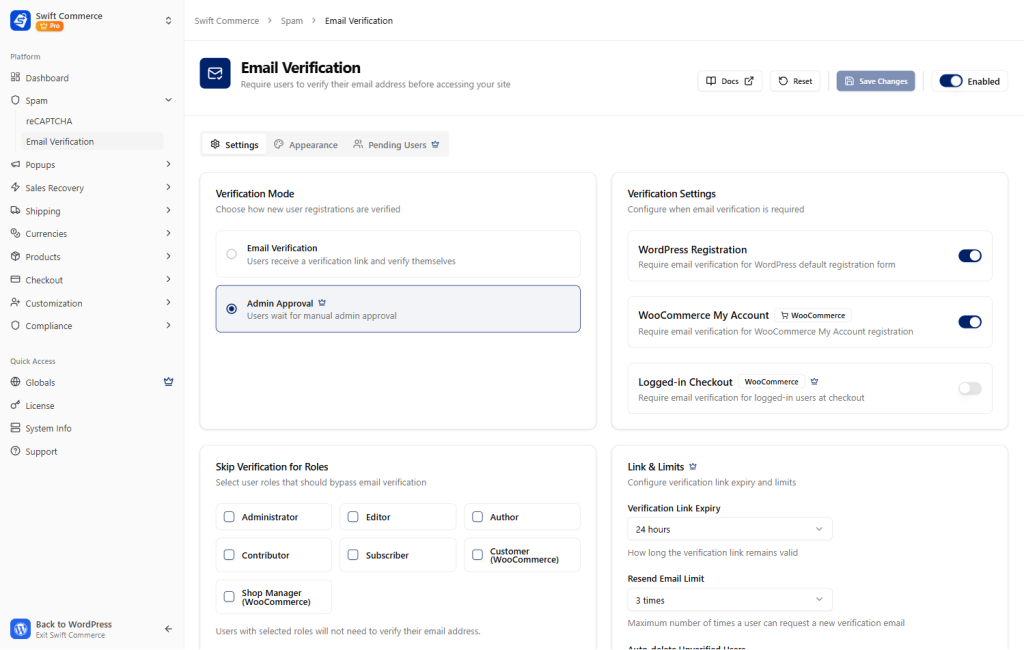
Task: Click the Shipping truck icon
Action: (x=15, y=210)
